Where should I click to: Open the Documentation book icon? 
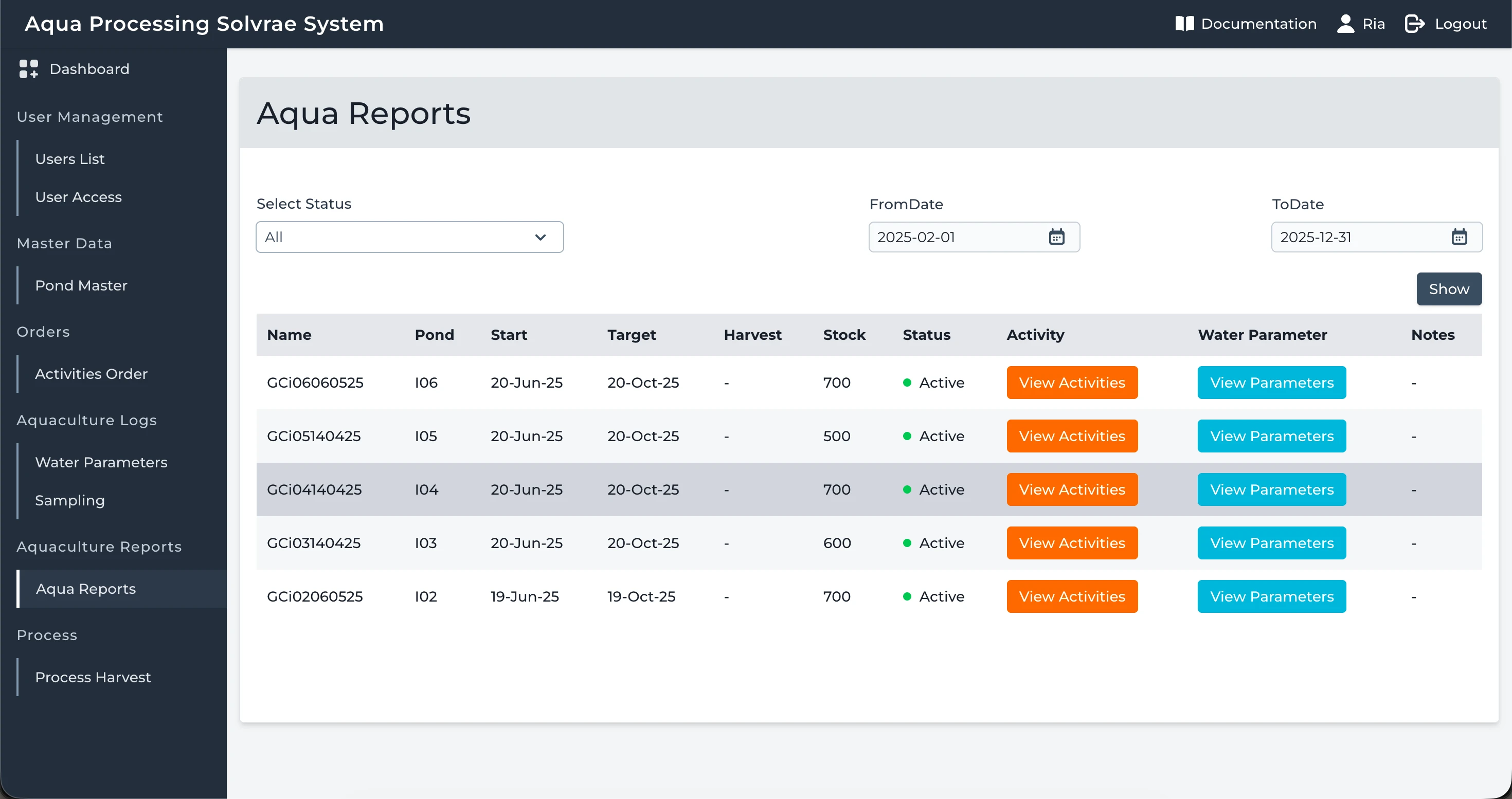(1184, 24)
